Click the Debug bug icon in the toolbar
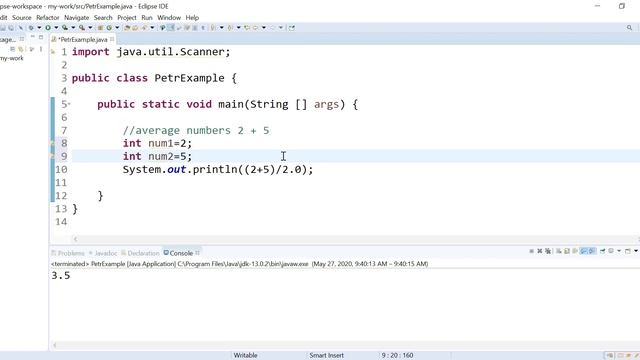Screen dimensions: 640x360 click(31, 28)
